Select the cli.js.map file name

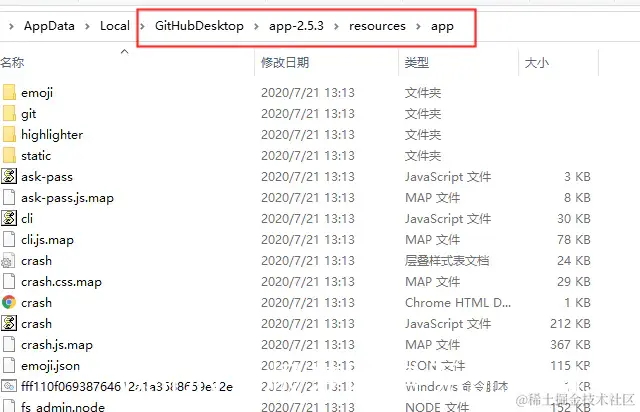click(x=47, y=240)
